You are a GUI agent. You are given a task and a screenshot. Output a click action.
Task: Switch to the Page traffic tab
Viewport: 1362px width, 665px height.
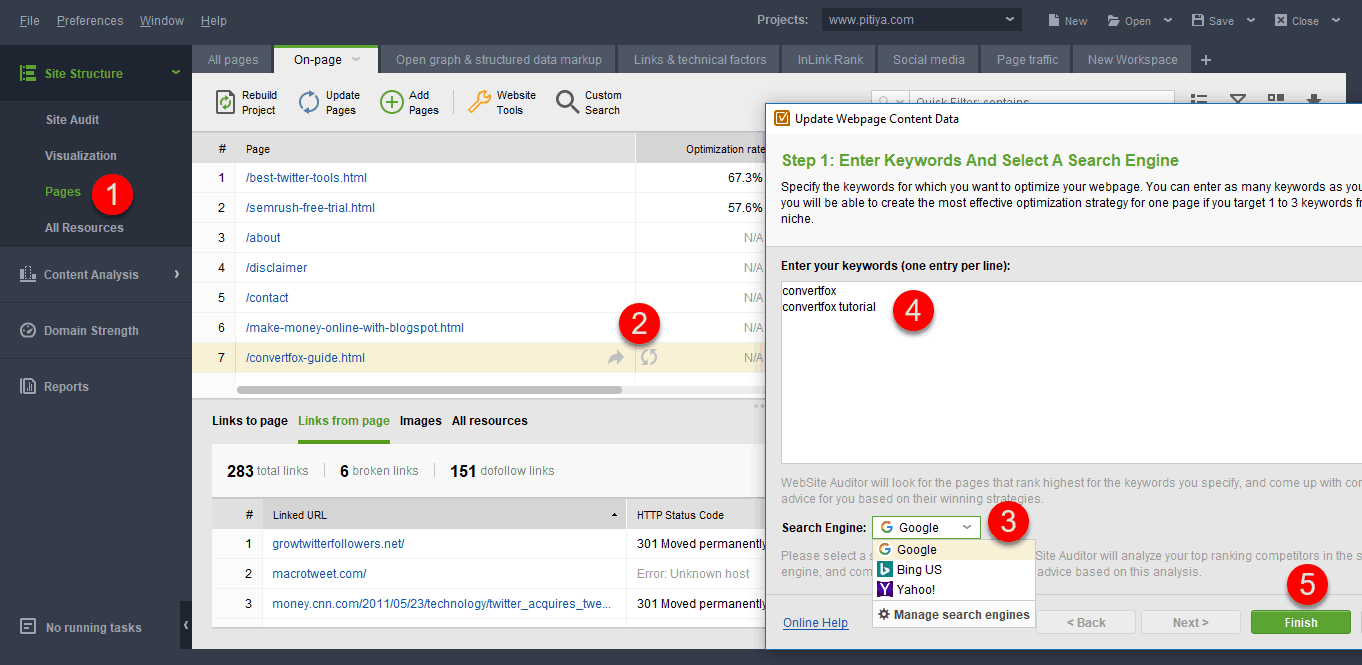coord(1027,60)
